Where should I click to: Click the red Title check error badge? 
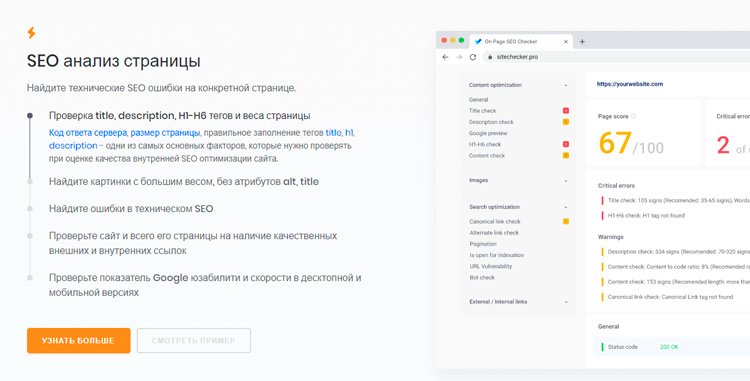(566, 110)
